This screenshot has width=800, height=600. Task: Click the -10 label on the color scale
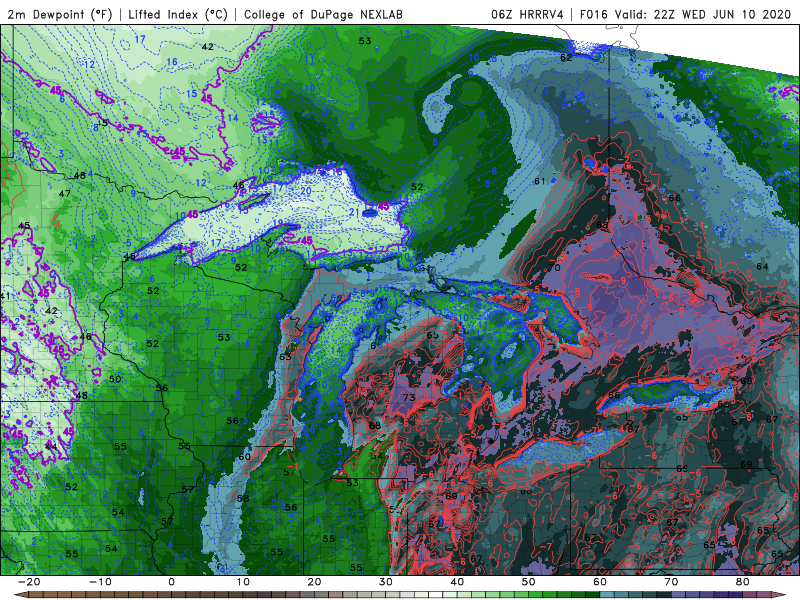[x=100, y=582]
